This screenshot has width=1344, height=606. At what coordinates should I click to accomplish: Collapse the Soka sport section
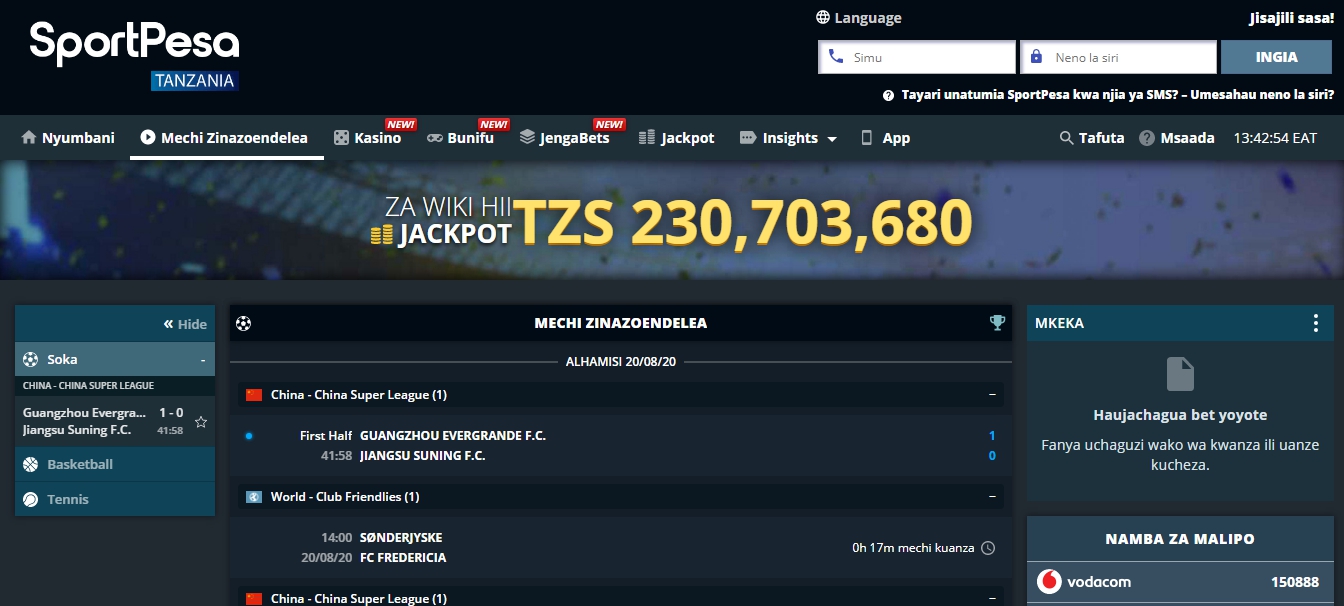(x=115, y=359)
